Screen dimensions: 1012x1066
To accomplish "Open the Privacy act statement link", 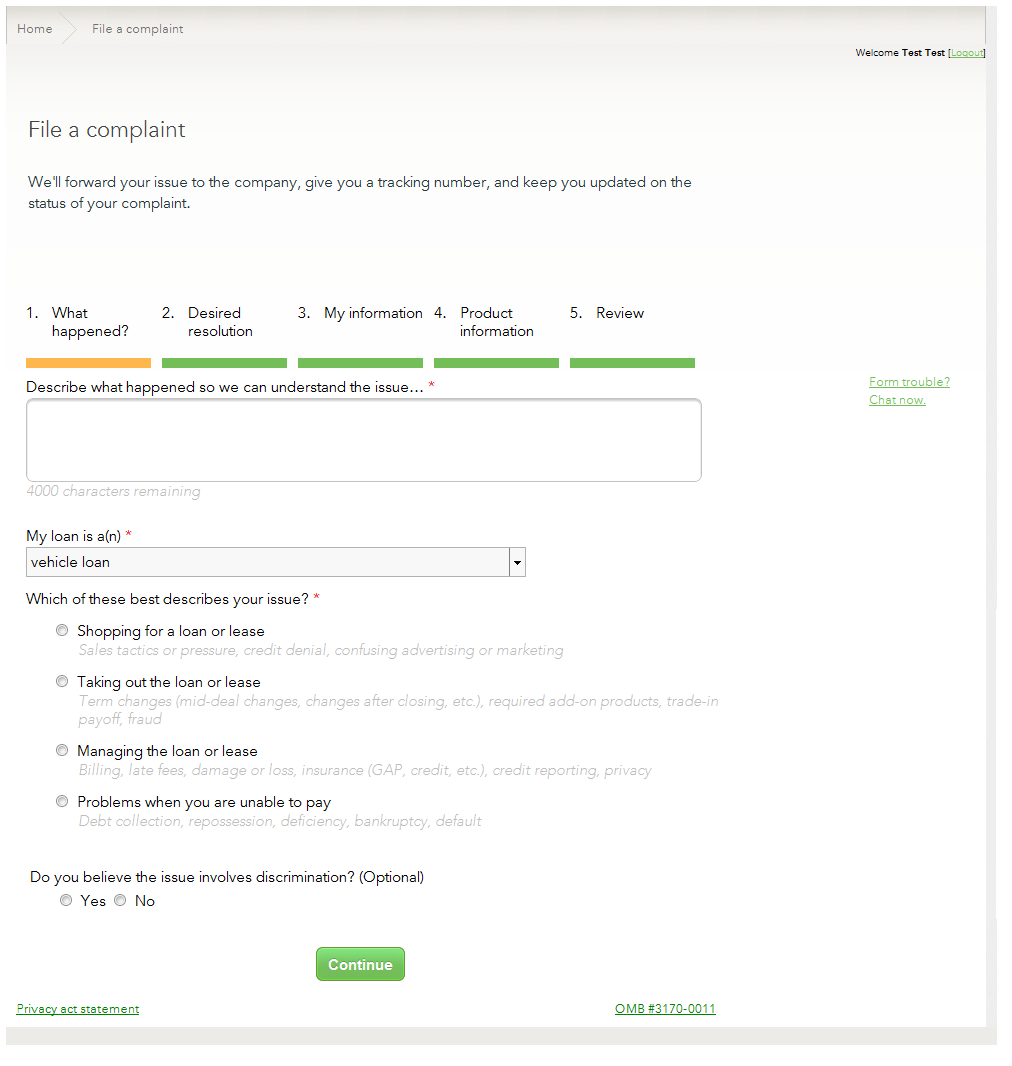I will (x=78, y=1009).
